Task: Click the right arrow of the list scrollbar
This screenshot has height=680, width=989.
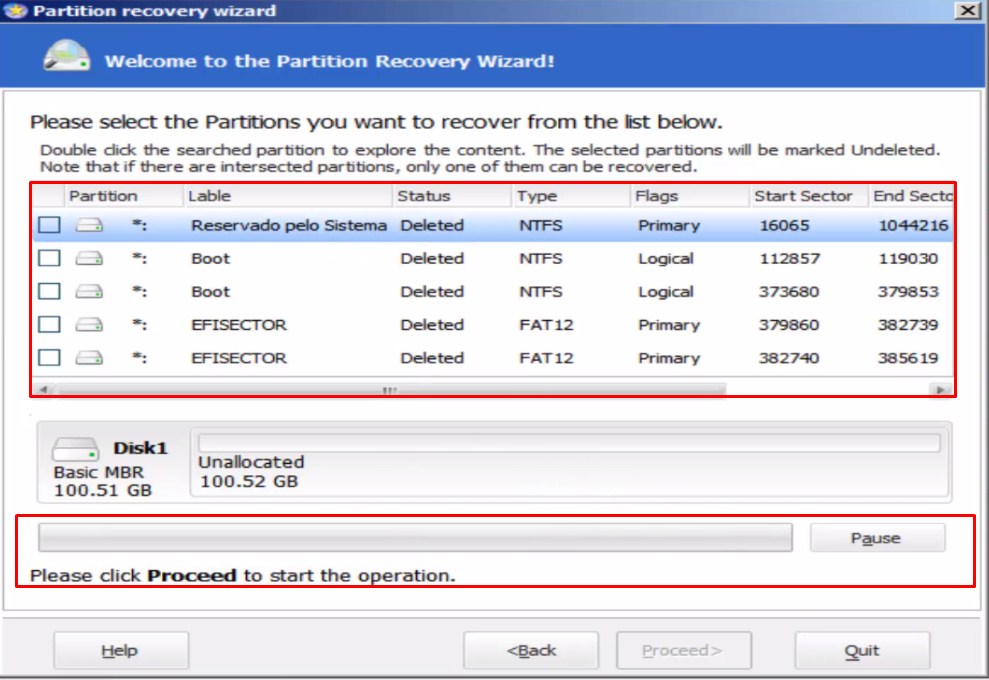Action: 940,390
